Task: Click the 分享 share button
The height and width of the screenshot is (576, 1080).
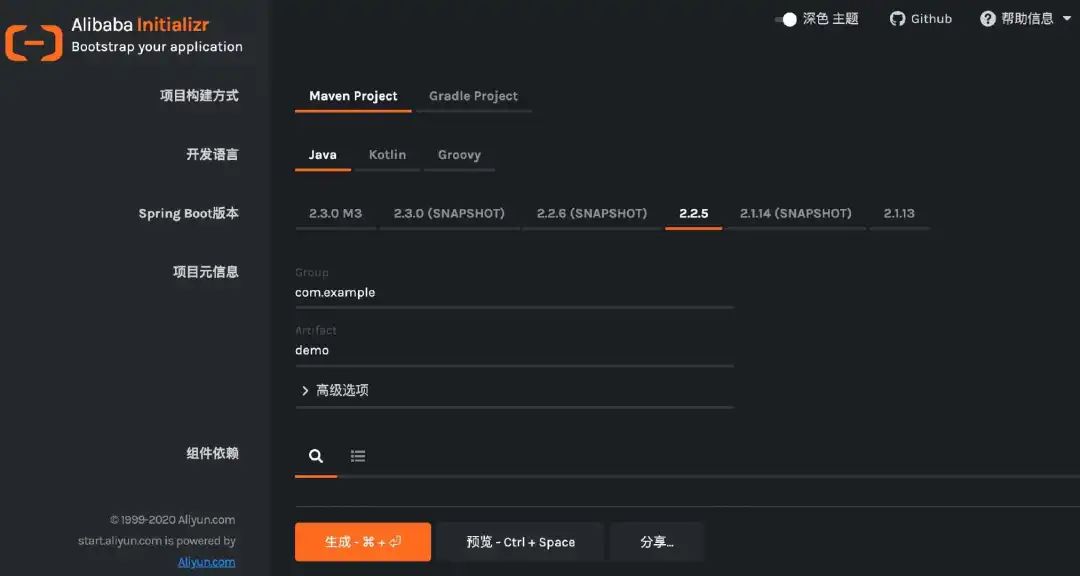Action: [657, 542]
